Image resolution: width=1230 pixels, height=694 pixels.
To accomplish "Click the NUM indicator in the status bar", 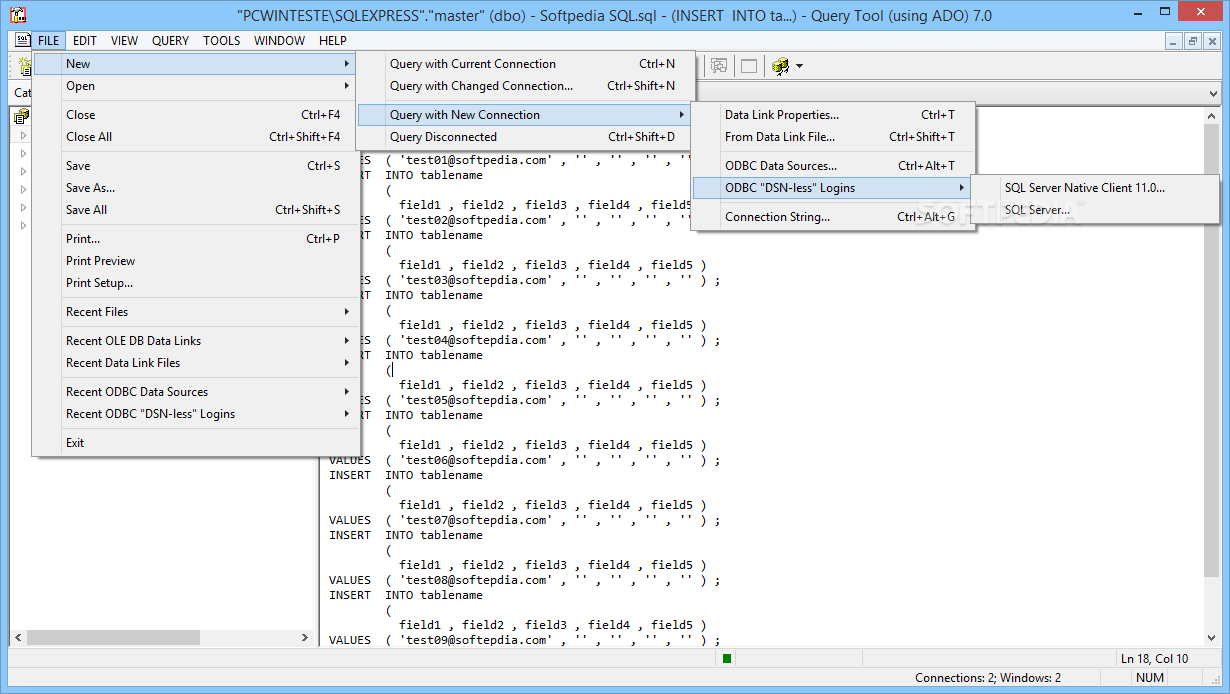I will tap(1150, 678).
